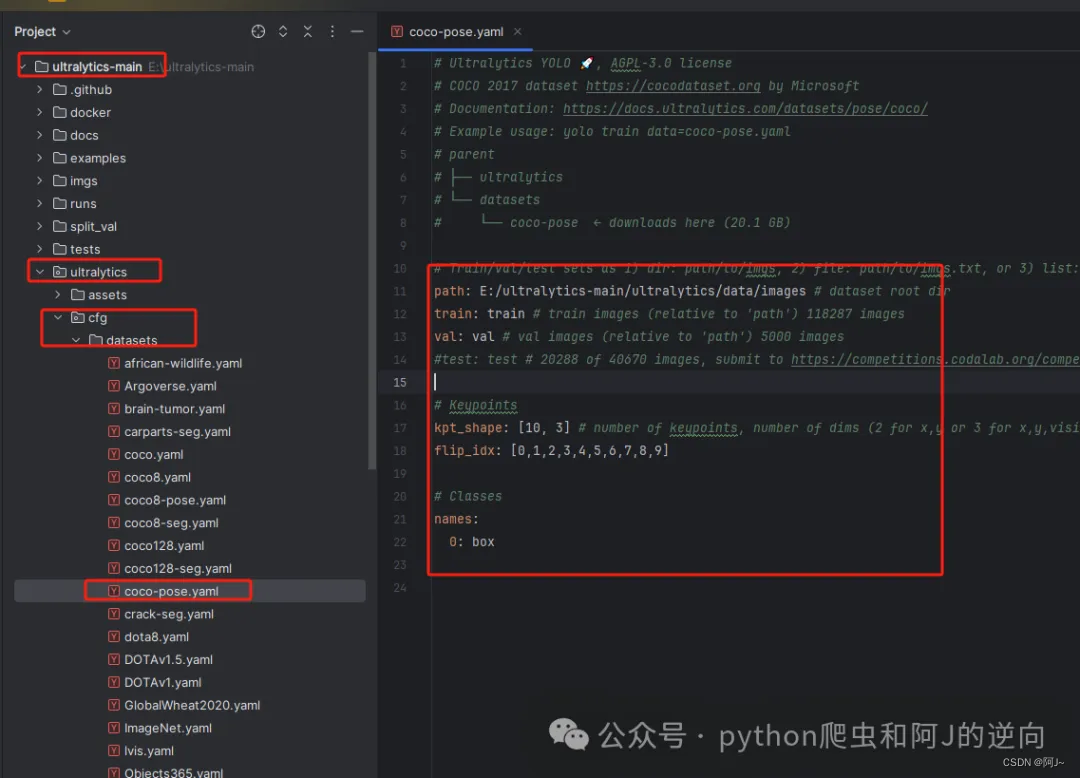The image size is (1080, 778).
Task: Click YAML icon of crack-seg.yaml
Action: click(114, 613)
